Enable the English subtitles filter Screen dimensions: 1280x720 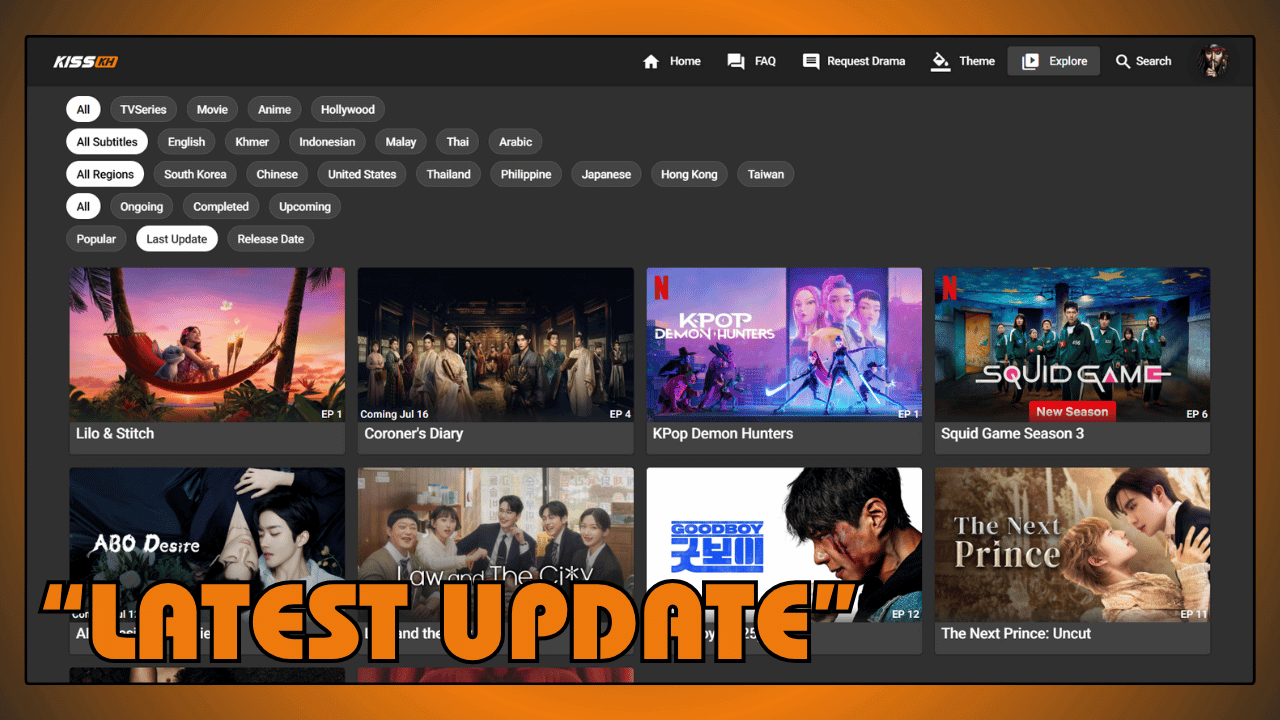[186, 142]
